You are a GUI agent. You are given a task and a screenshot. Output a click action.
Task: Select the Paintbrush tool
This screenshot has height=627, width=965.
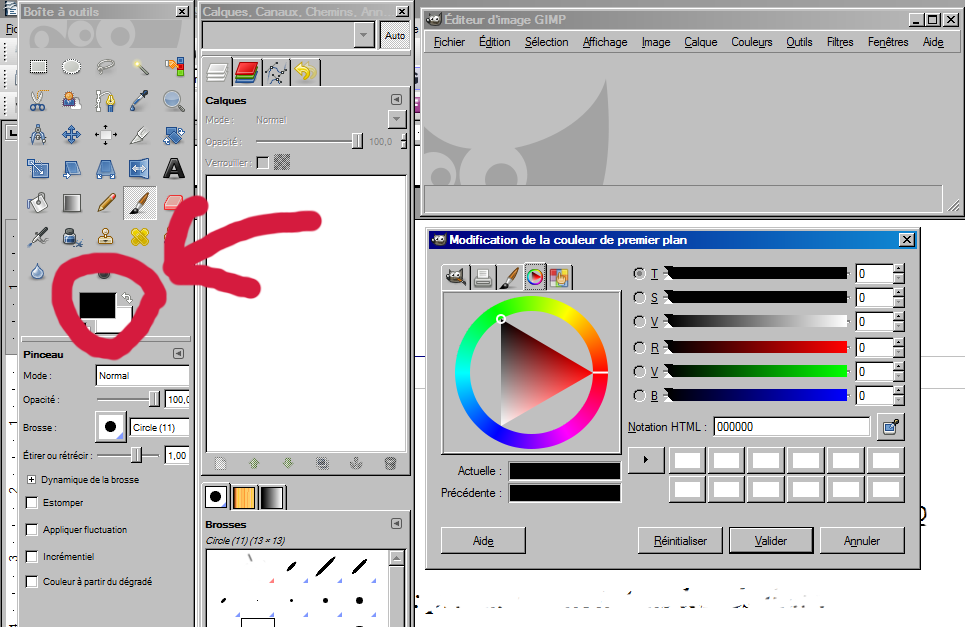coord(140,202)
